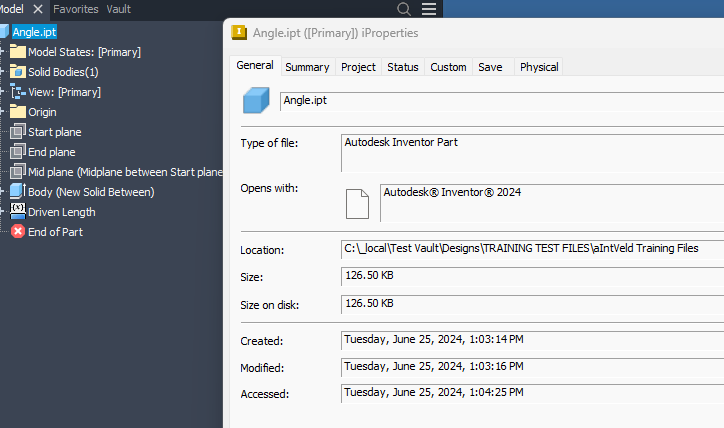Close the Model browser tab

[x=38, y=9]
